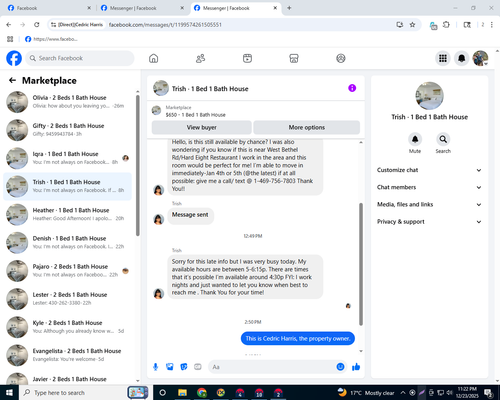Open the Watch video icon in top navigation
The height and width of the screenshot is (400, 500).
pos(247,58)
